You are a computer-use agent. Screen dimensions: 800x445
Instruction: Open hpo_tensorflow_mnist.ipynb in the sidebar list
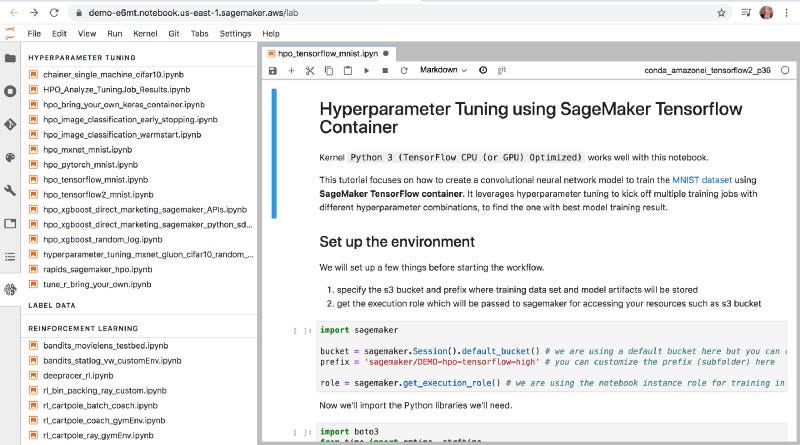(95, 180)
